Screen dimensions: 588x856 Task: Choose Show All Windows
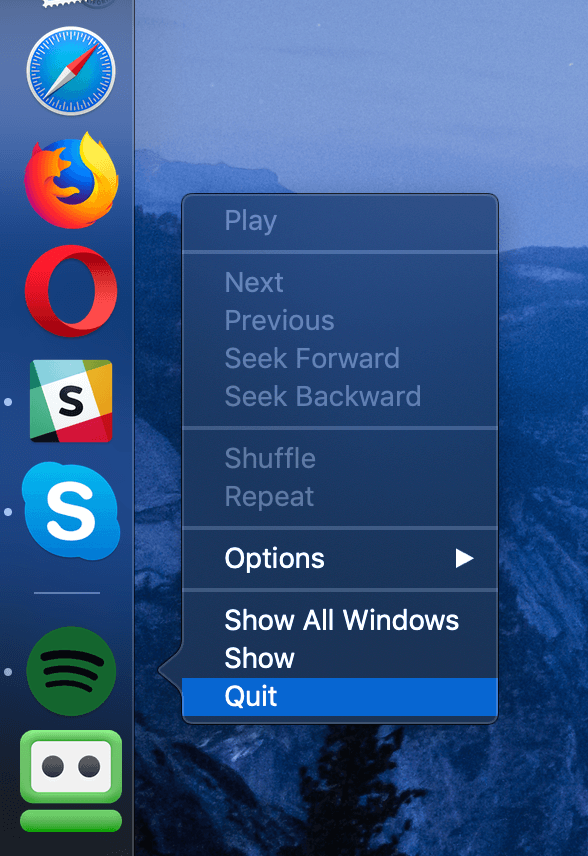pos(340,620)
